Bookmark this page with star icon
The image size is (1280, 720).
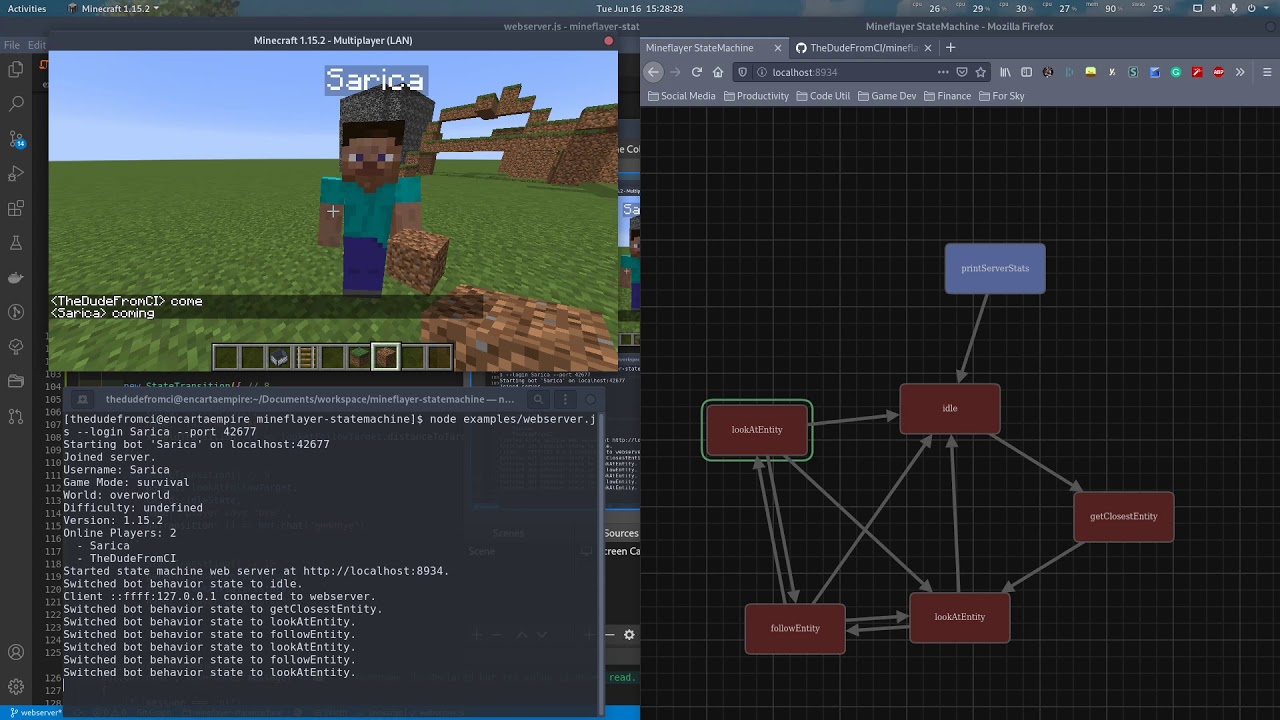click(981, 72)
